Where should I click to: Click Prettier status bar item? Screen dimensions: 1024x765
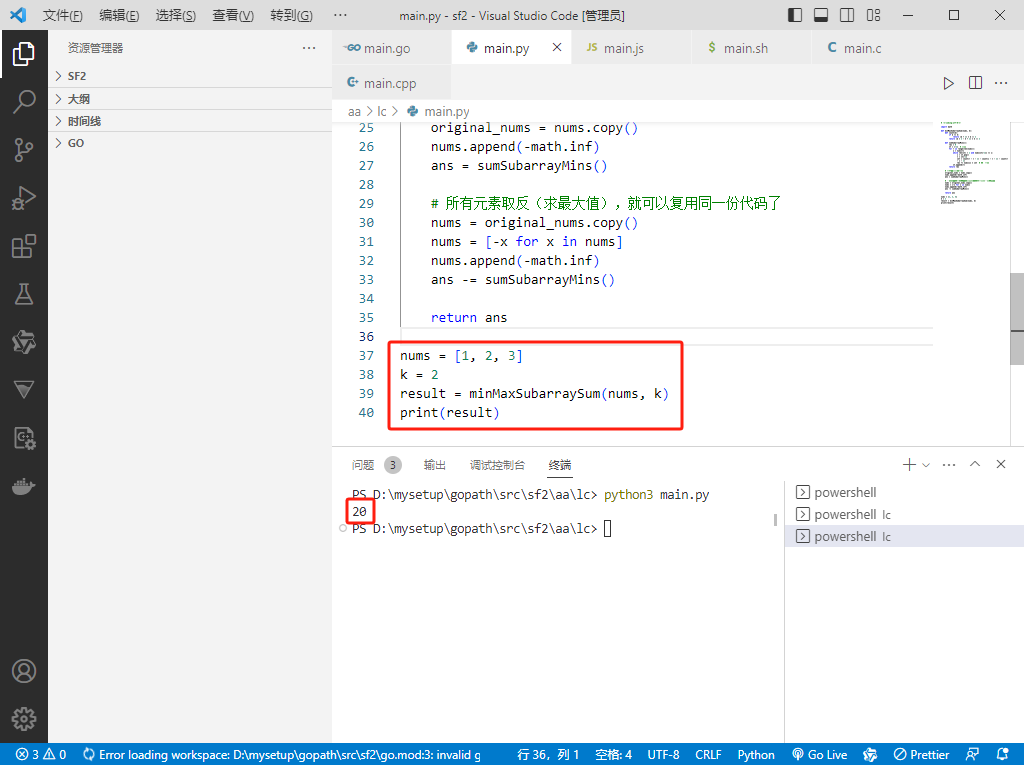(x=921, y=755)
